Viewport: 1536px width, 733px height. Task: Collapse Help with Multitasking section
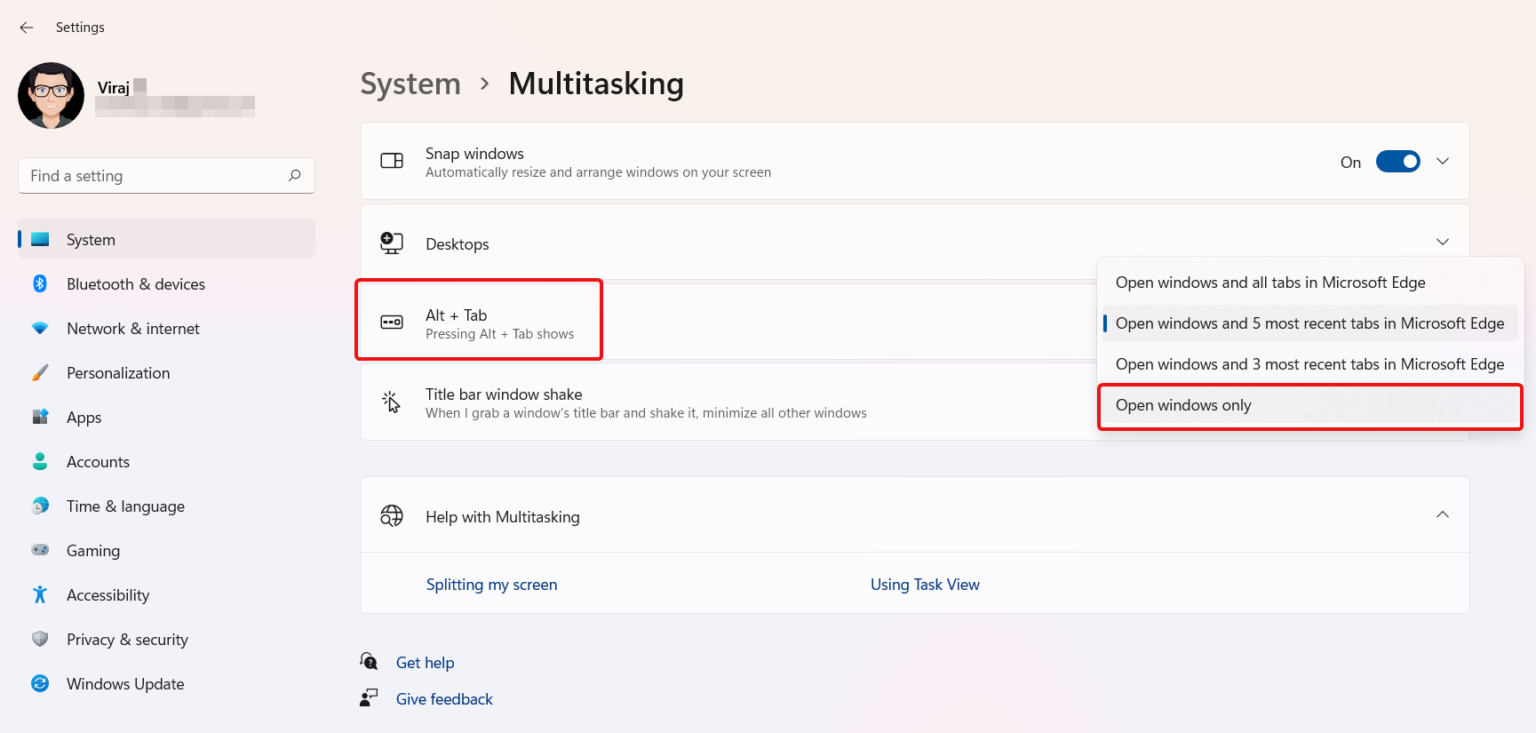click(x=1442, y=515)
